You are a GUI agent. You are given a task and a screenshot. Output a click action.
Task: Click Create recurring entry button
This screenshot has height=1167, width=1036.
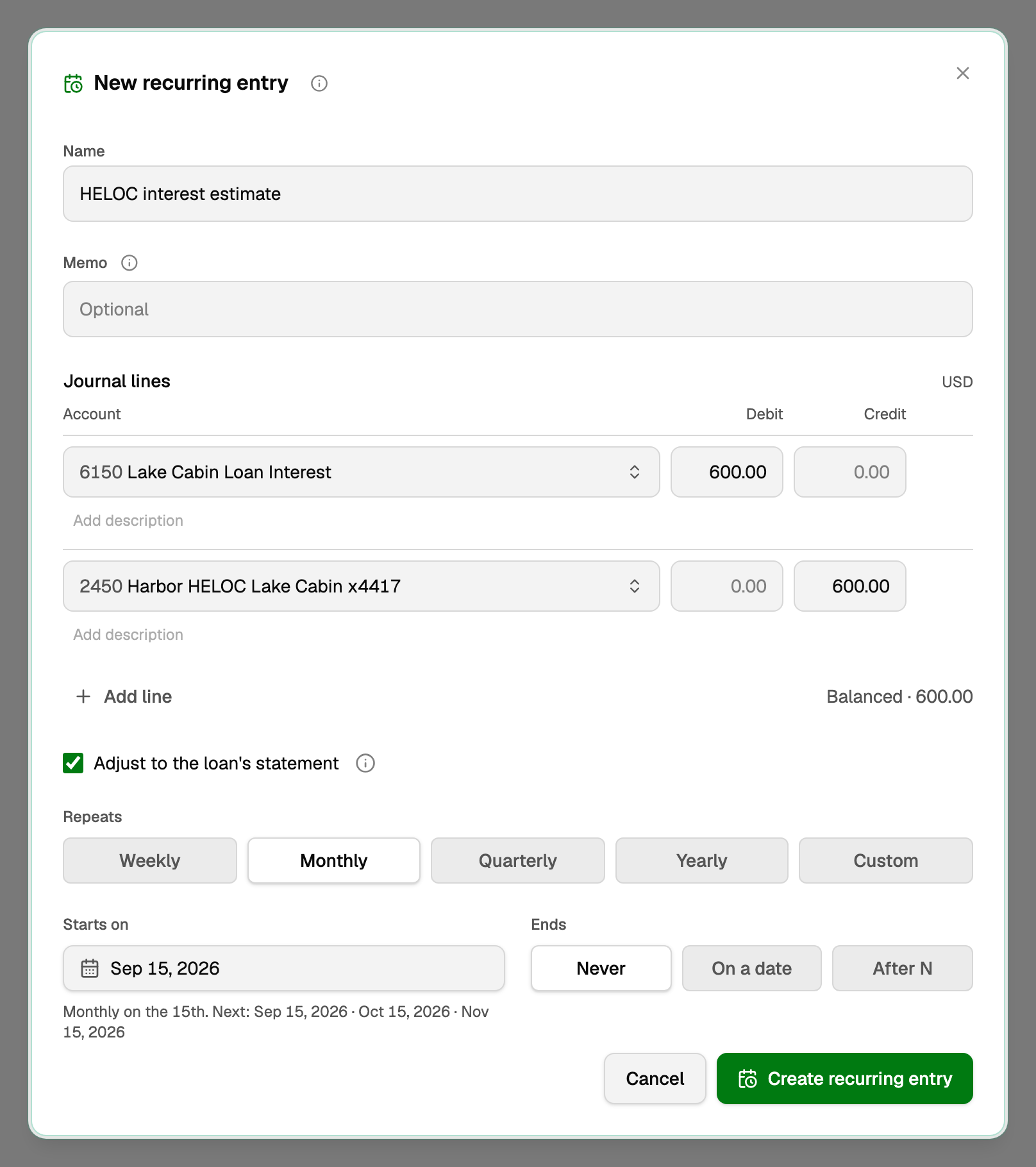pos(845,1079)
